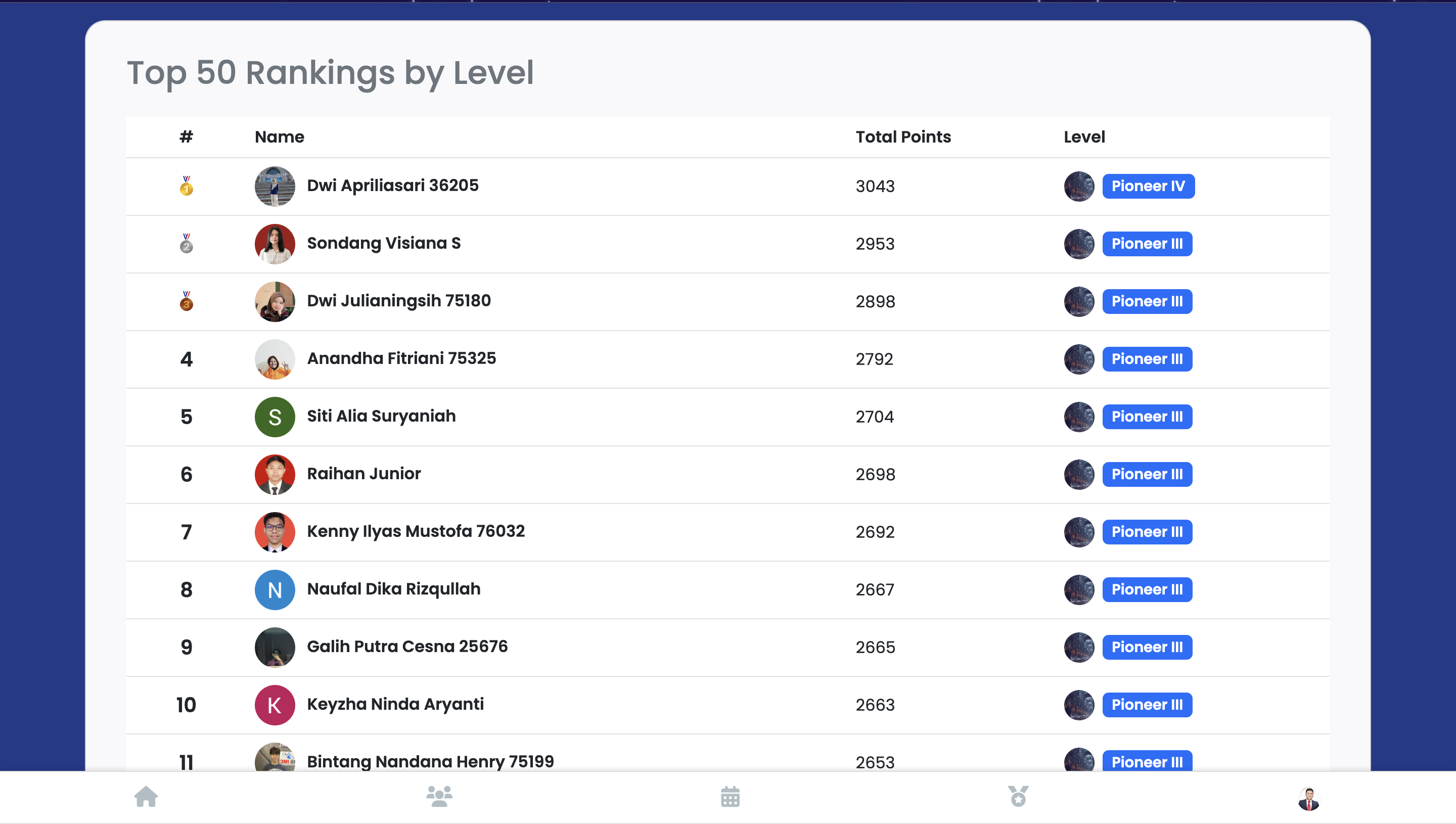Click the bronze medal icon for rank 3

pyautogui.click(x=186, y=302)
